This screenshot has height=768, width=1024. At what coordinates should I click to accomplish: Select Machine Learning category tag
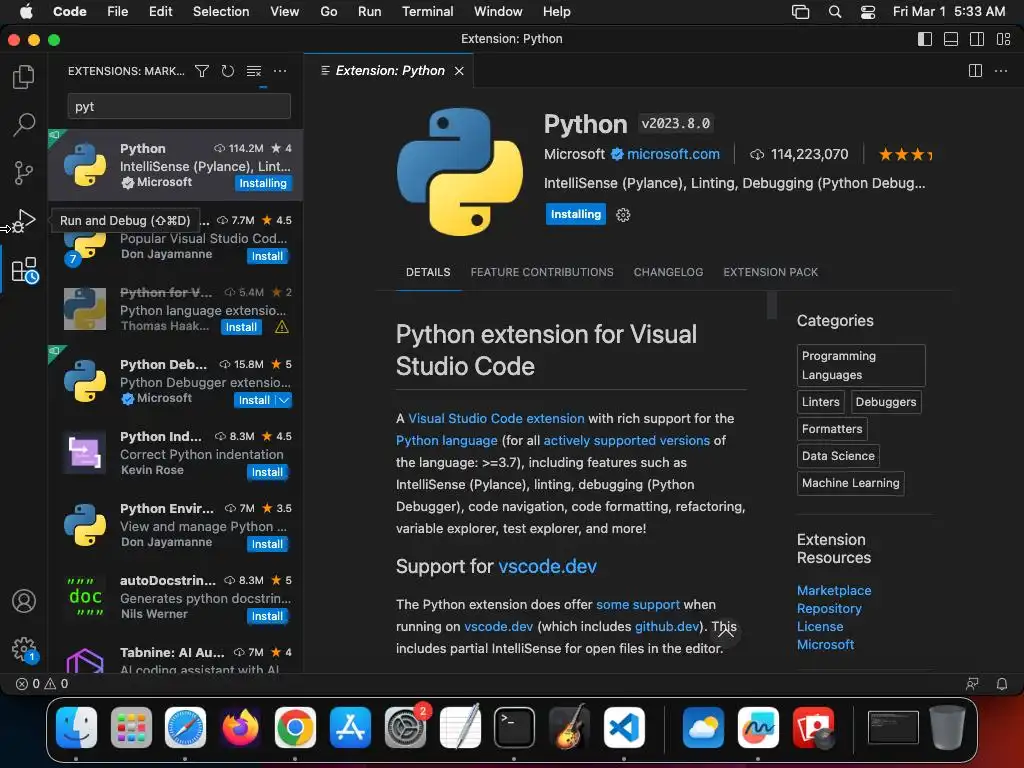tap(850, 483)
